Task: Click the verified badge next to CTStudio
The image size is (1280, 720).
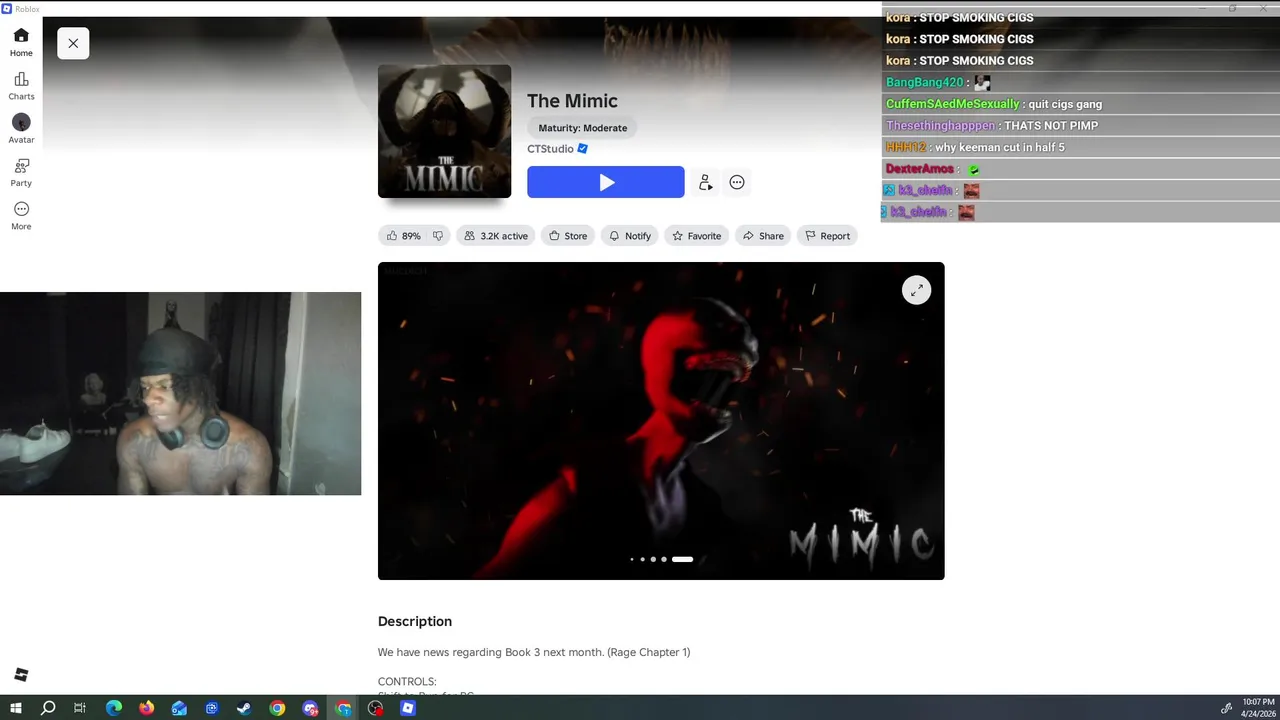Action: (x=582, y=149)
